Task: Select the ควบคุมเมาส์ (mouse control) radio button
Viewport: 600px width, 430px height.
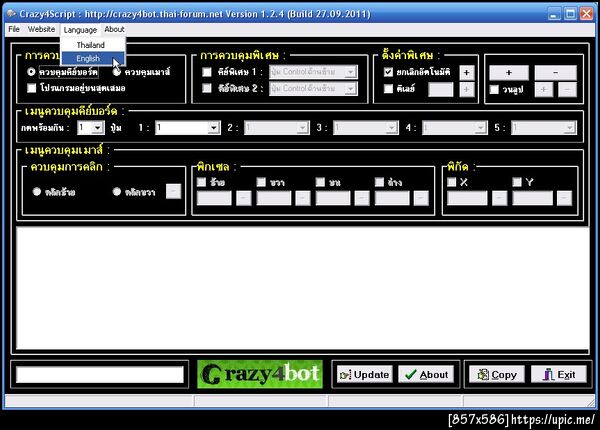Action: [x=117, y=72]
